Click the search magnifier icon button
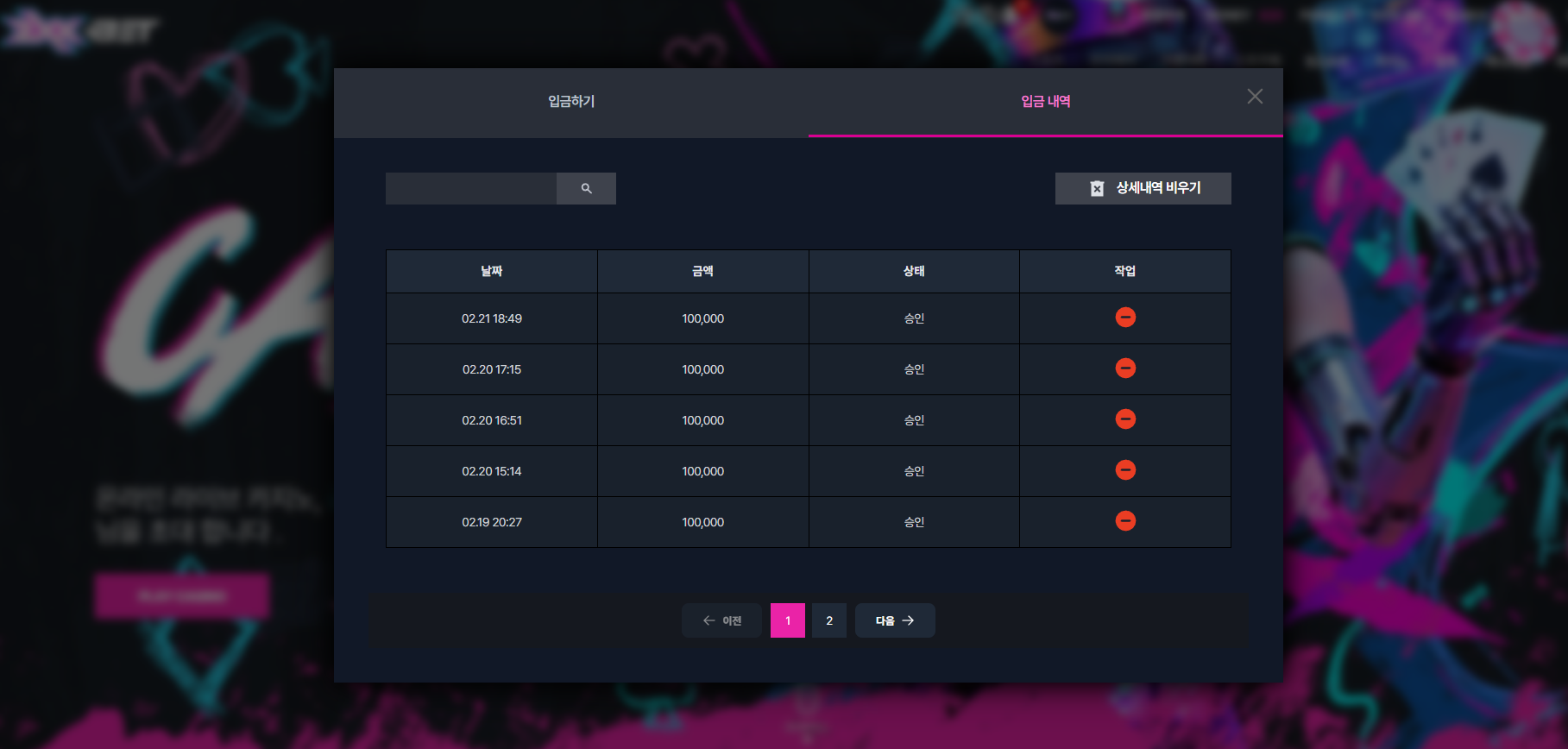The height and width of the screenshot is (749, 1568). (x=586, y=188)
